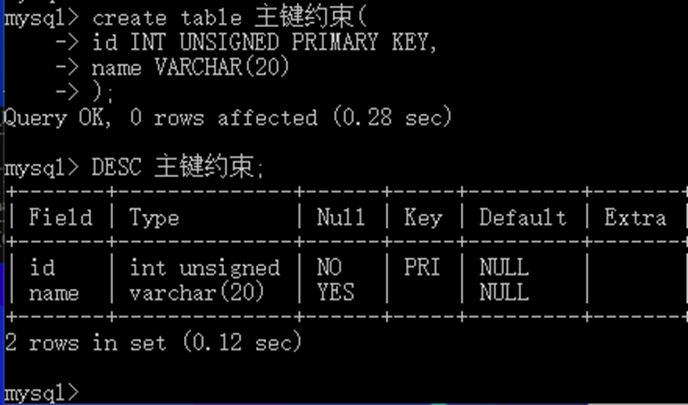The image size is (688, 405).
Task: Click the 'DESC 主键约束;' command line
Action: (178, 167)
